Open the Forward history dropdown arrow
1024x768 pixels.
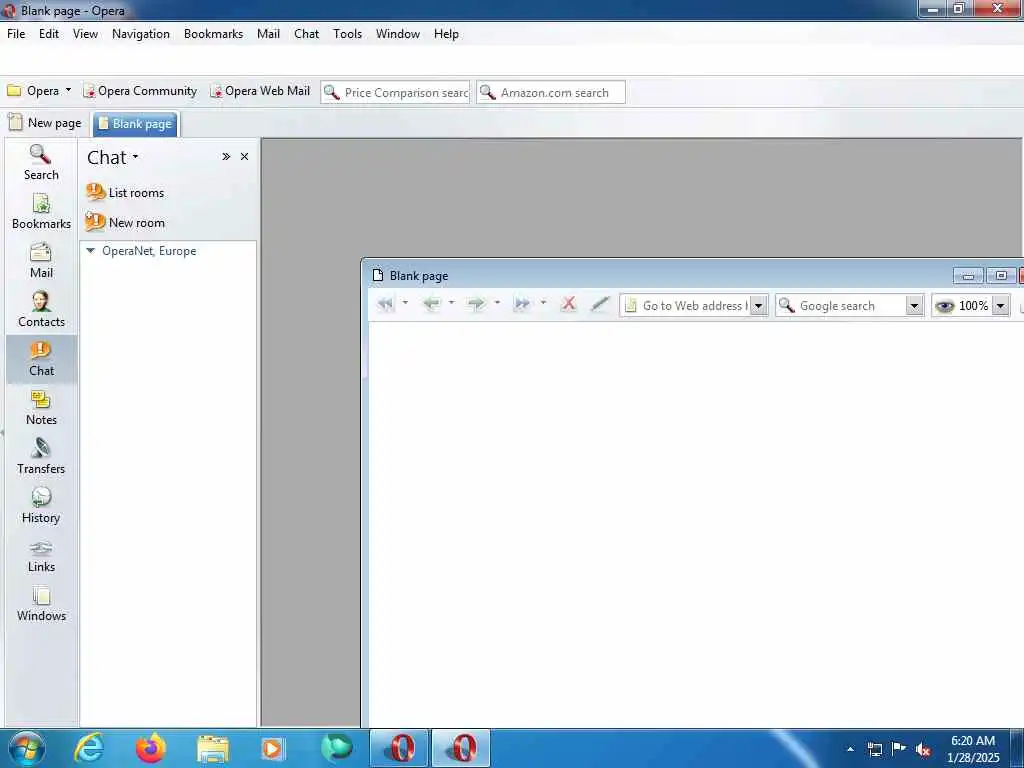click(x=497, y=302)
